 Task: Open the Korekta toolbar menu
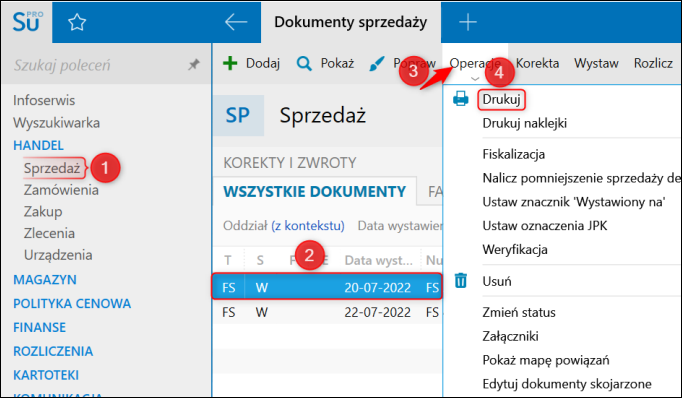pos(537,64)
